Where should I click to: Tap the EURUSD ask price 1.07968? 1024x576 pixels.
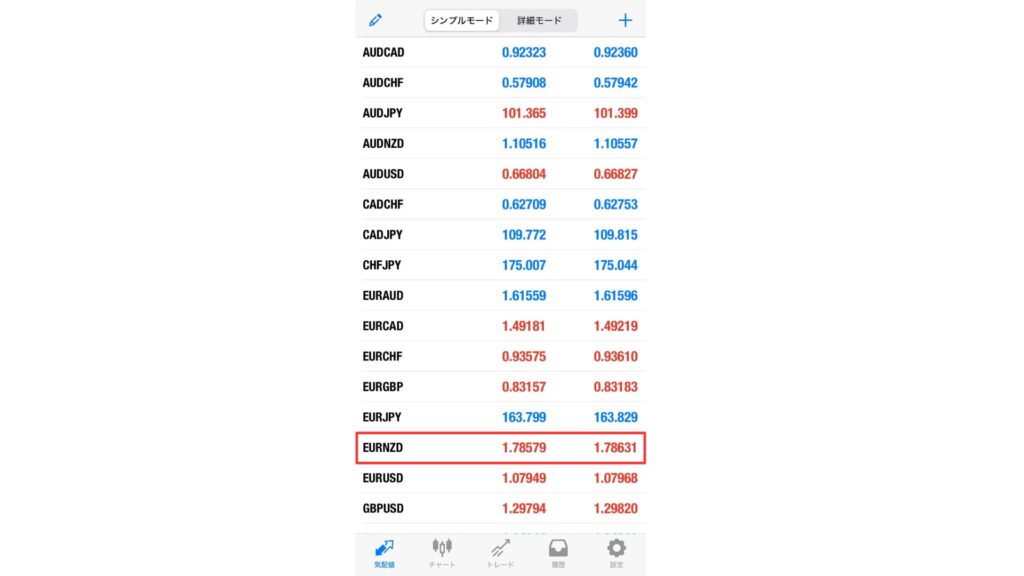pyautogui.click(x=615, y=478)
